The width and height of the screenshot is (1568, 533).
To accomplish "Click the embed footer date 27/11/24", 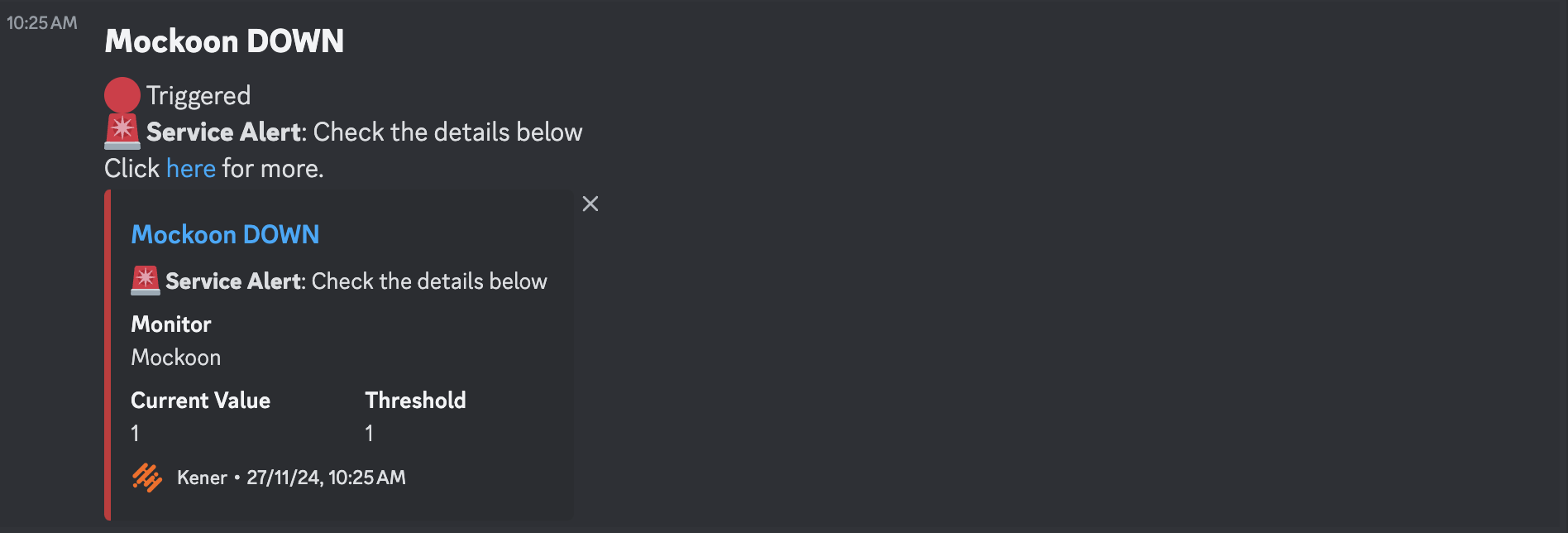I will click(284, 478).
